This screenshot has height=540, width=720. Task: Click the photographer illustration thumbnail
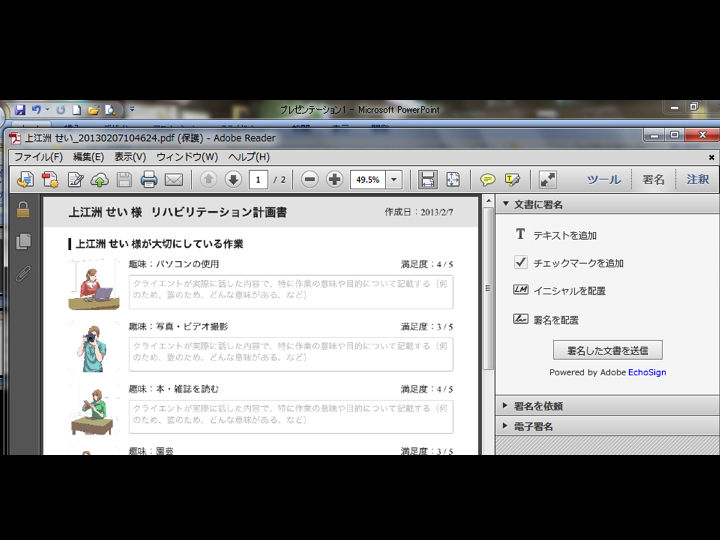click(x=94, y=347)
